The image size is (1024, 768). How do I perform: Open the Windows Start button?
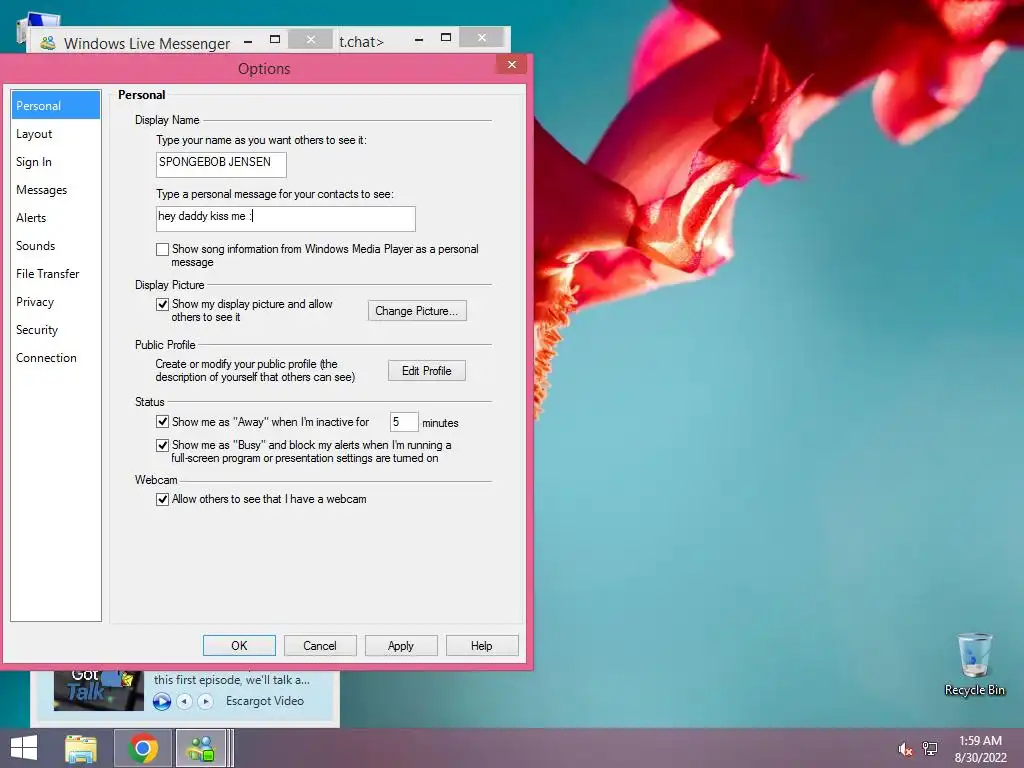[x=24, y=748]
